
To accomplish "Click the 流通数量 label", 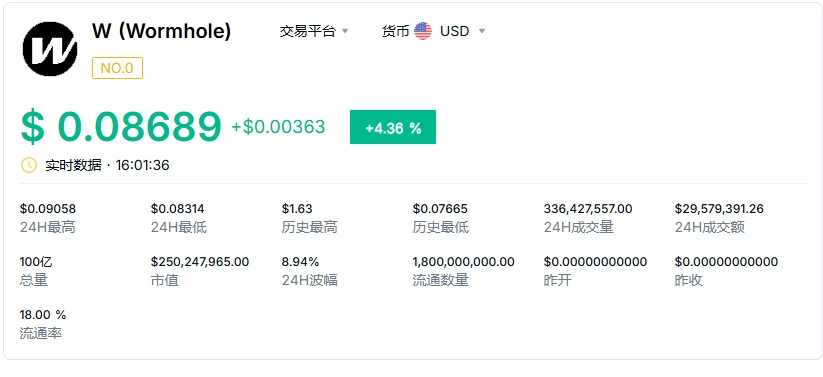I will point(440,280).
